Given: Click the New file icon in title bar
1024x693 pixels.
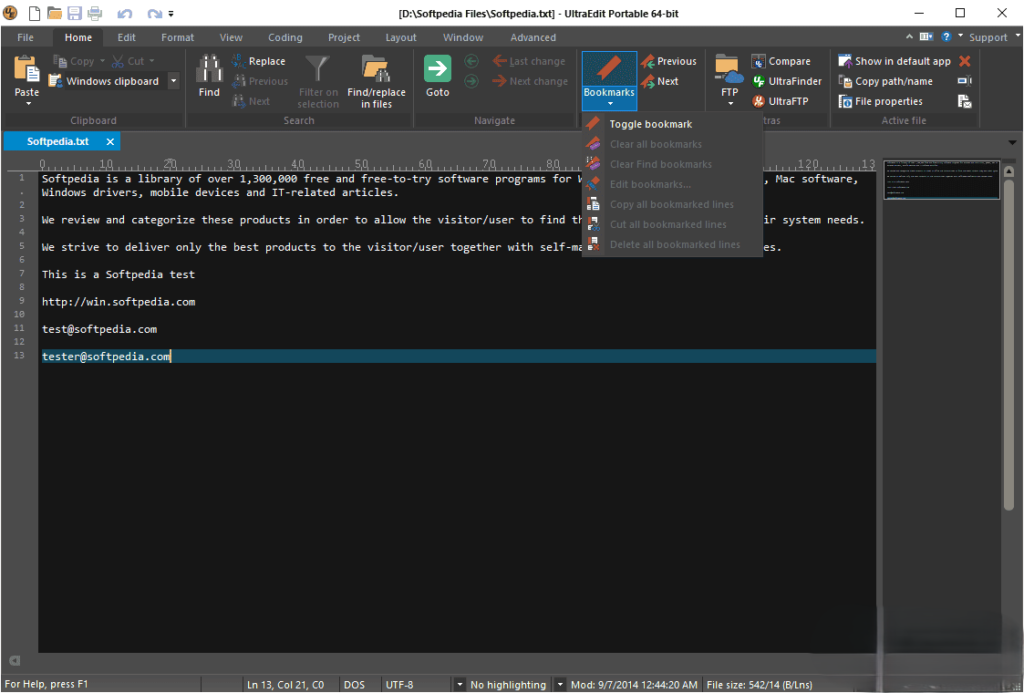Looking at the screenshot, I should [x=34, y=13].
